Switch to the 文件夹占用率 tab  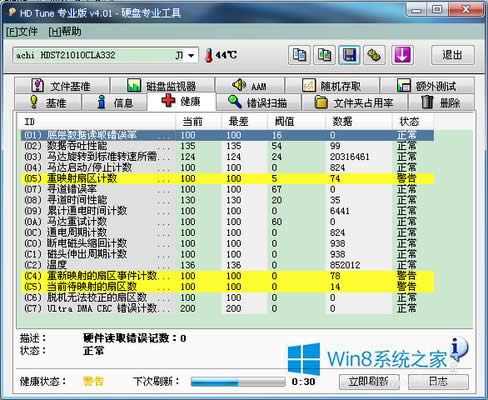(x=355, y=102)
